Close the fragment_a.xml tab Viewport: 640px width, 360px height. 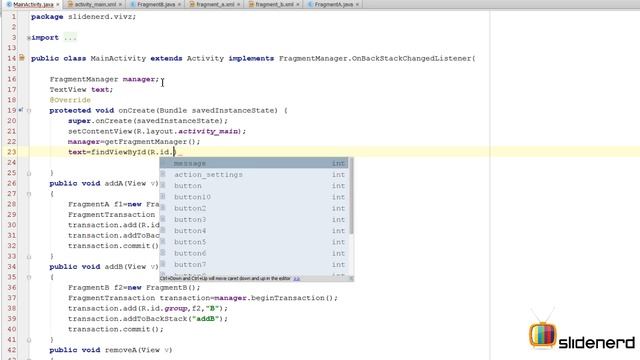click(x=238, y=4)
